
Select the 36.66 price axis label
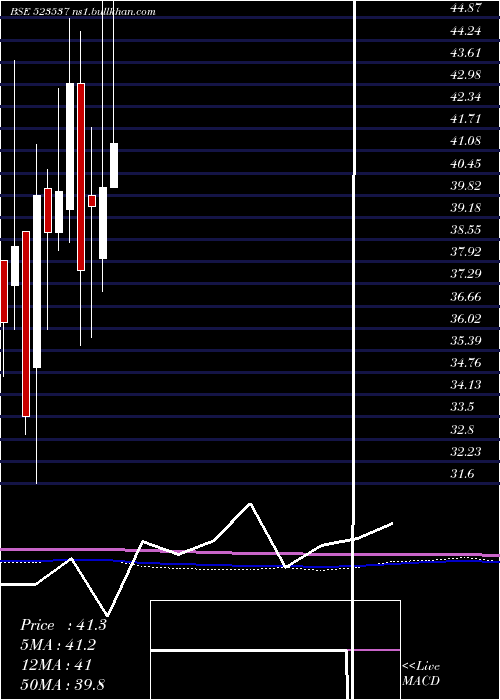coord(466,297)
